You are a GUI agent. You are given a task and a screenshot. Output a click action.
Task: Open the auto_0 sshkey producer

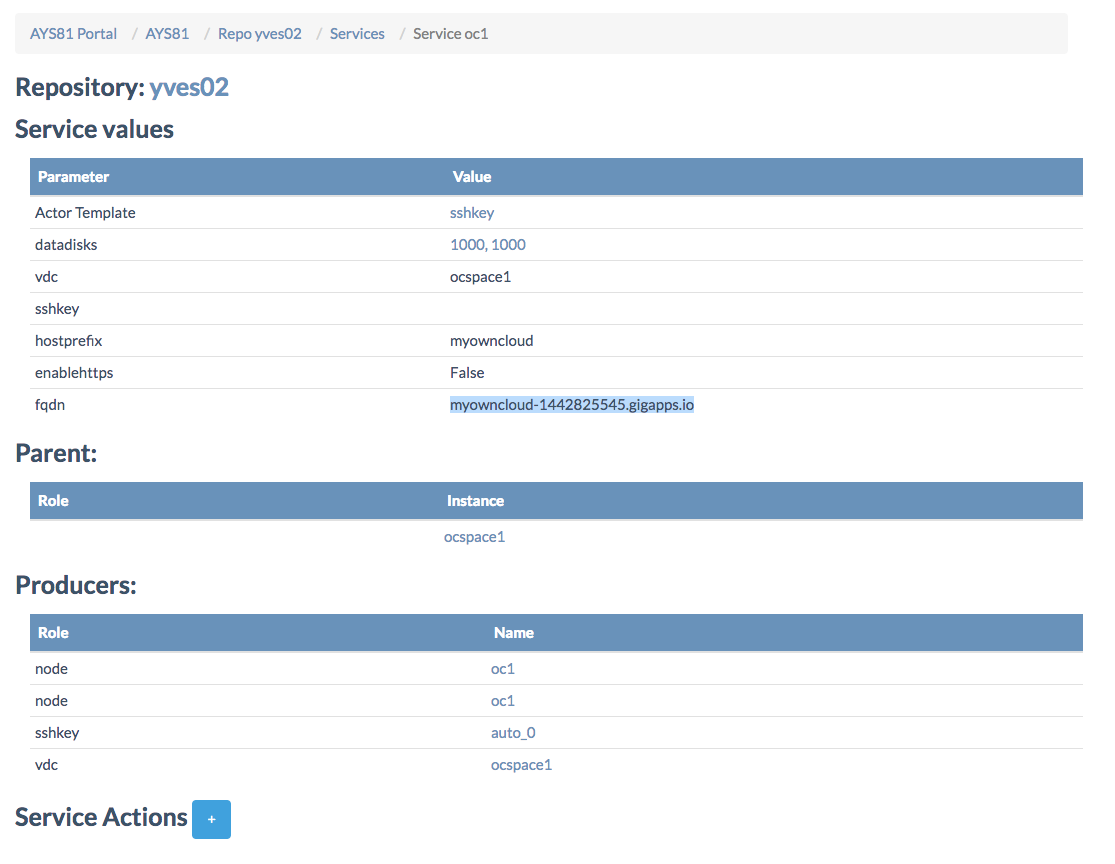coord(513,733)
